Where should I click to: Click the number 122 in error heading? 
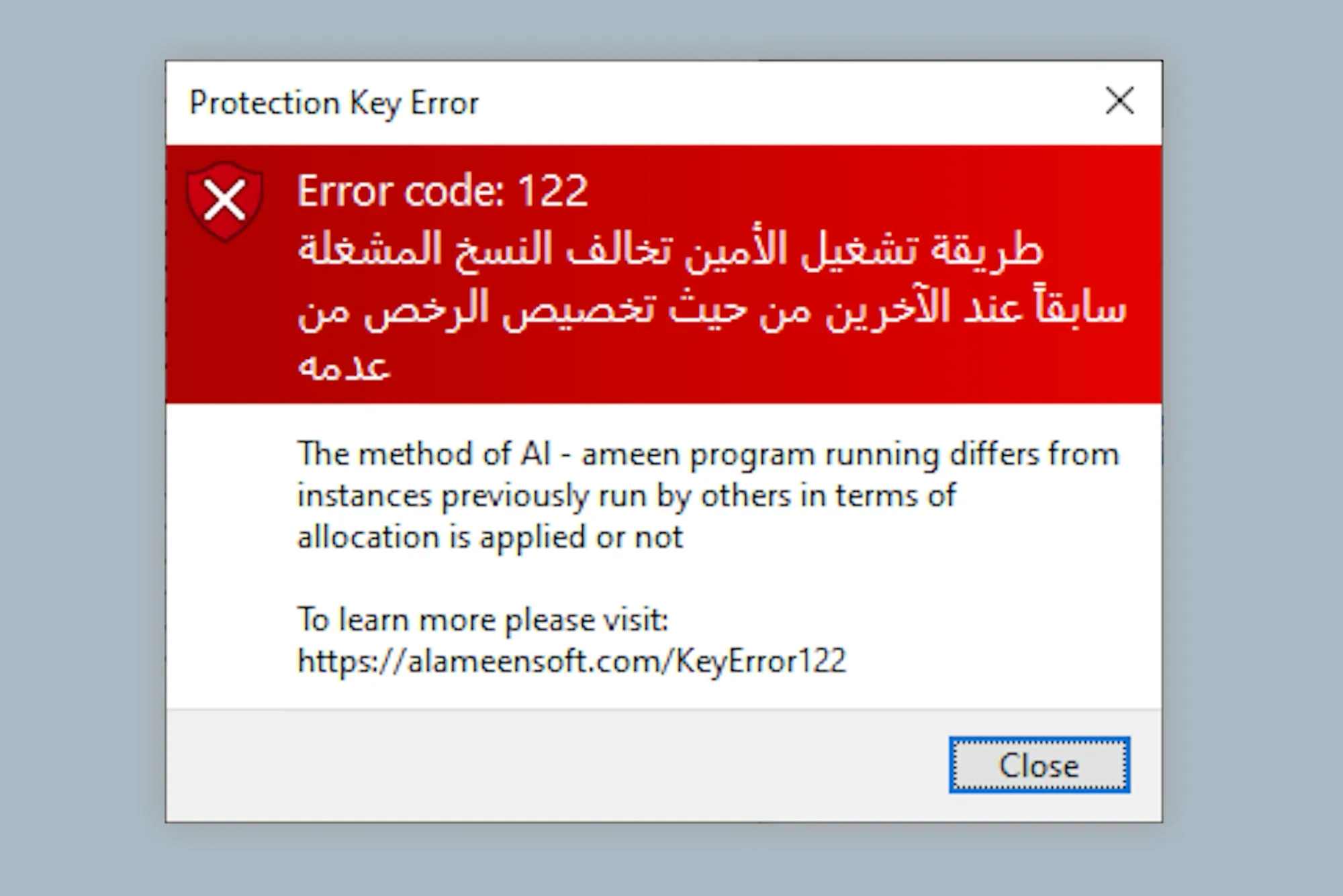point(553,191)
